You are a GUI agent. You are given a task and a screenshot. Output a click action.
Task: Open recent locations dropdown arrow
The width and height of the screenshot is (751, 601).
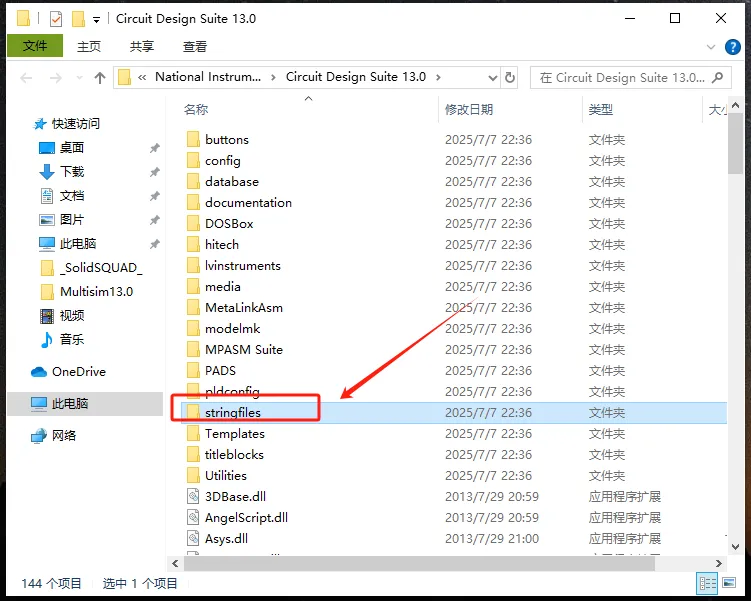(x=79, y=78)
